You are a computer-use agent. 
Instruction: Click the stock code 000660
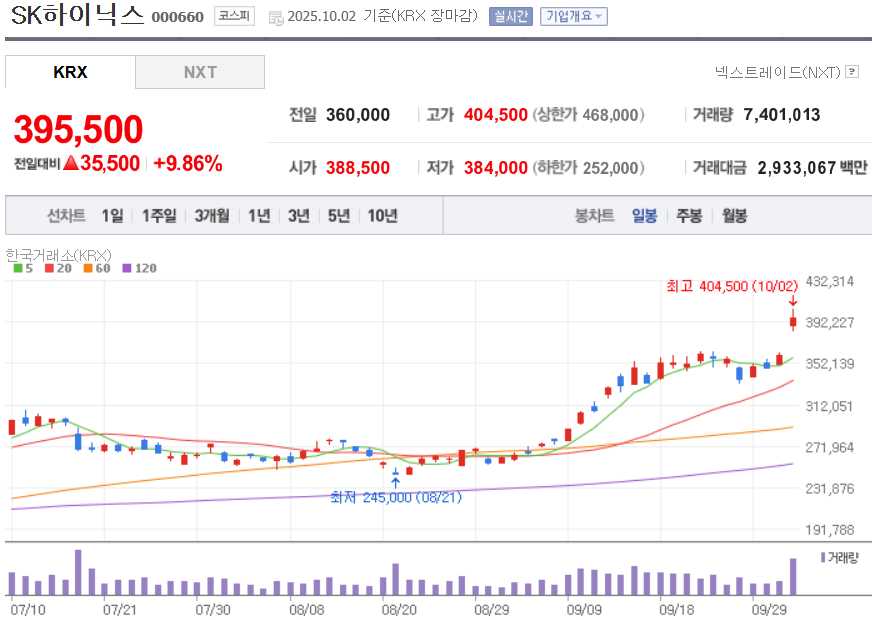click(x=177, y=17)
